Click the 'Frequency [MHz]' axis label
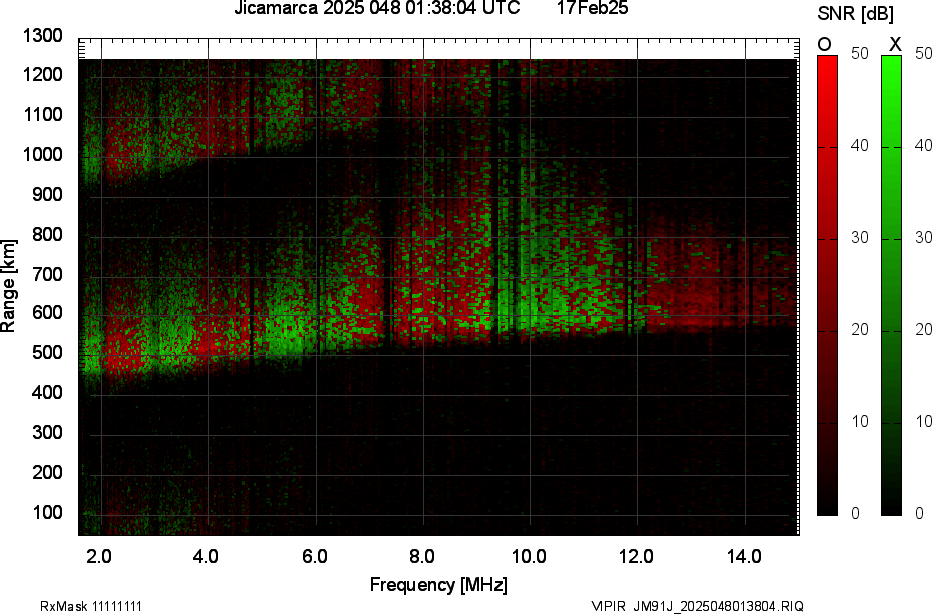 tap(439, 585)
